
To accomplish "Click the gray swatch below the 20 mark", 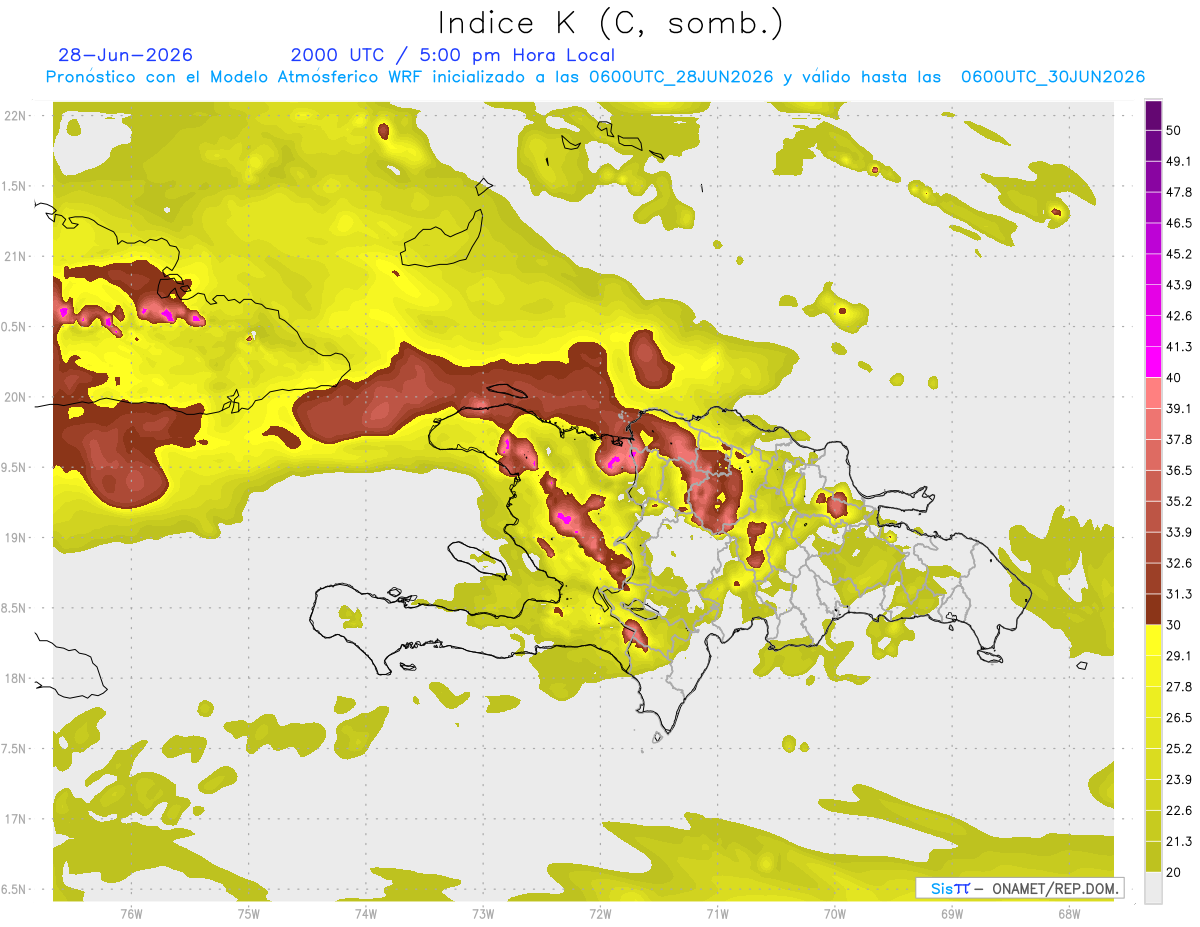I will 1153,887.
